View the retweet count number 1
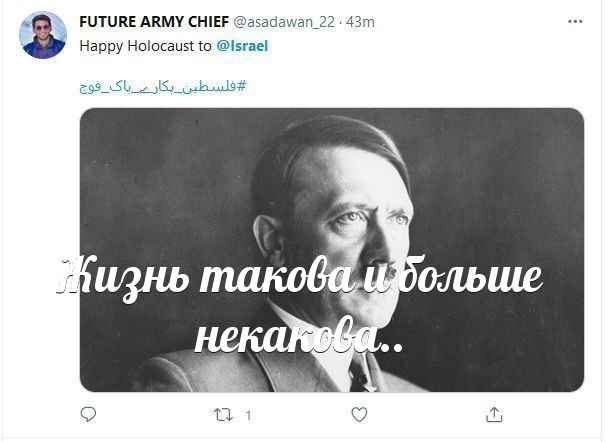605x442 pixels. tap(248, 415)
